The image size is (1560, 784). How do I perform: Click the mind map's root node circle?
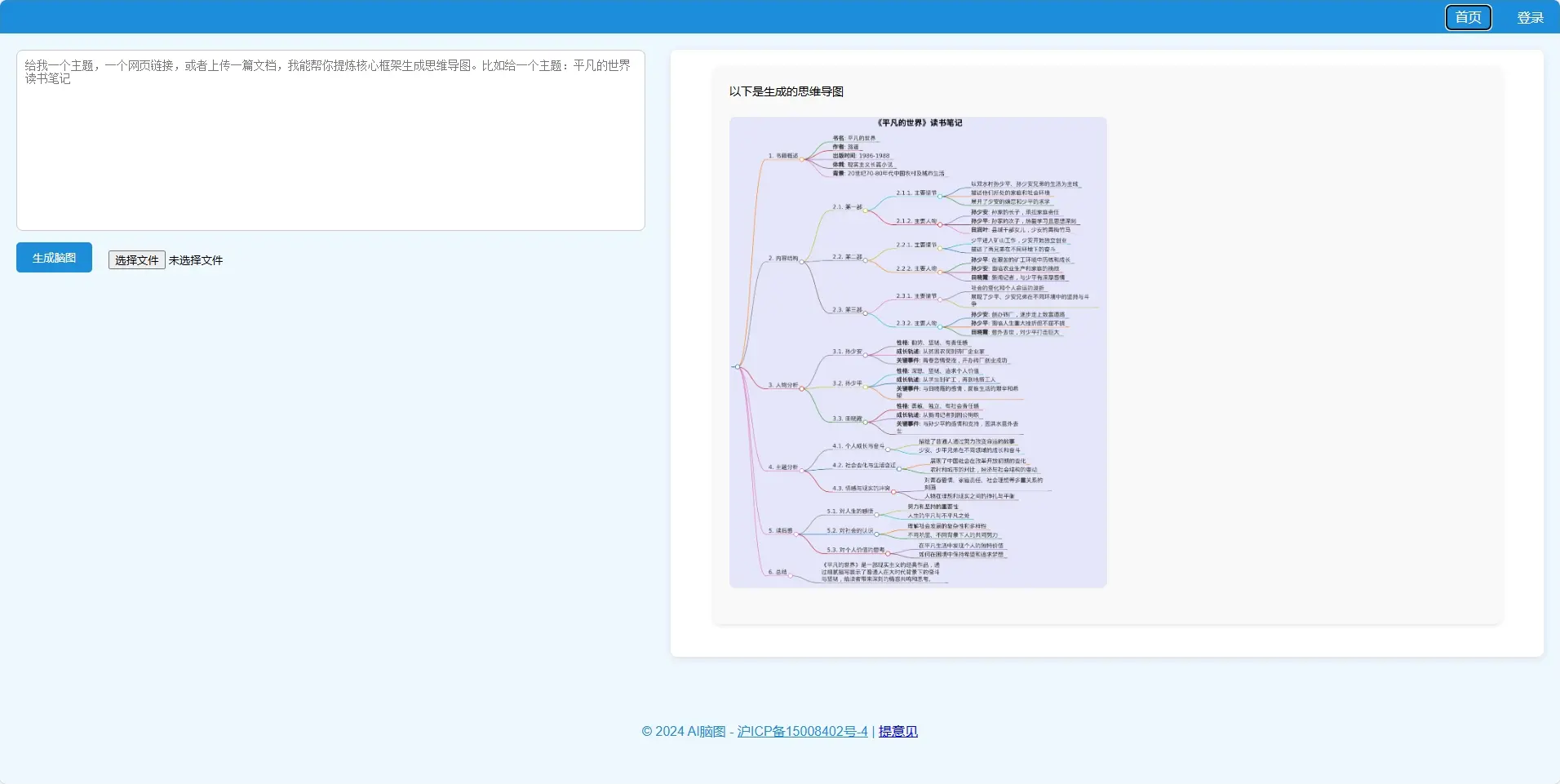coord(738,367)
